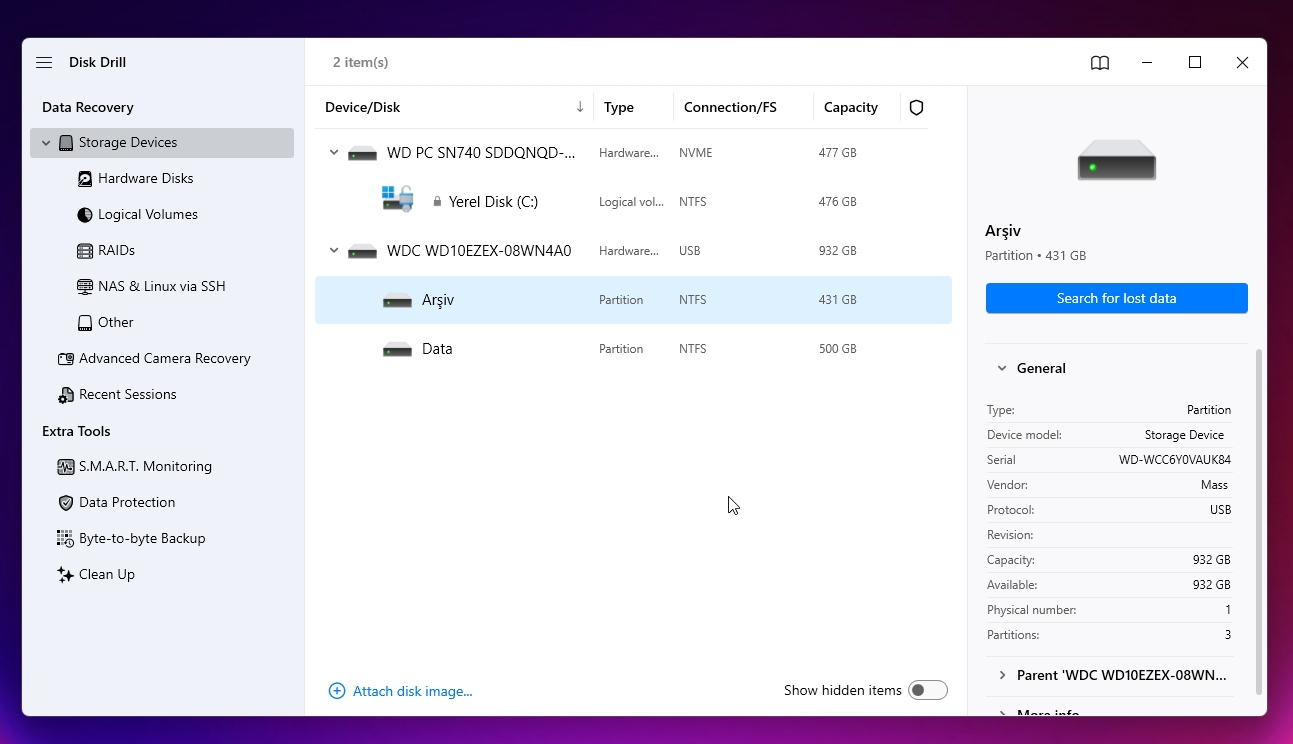Click the Advanced Camera Recovery icon
This screenshot has width=1293, height=744.
pyautogui.click(x=66, y=359)
